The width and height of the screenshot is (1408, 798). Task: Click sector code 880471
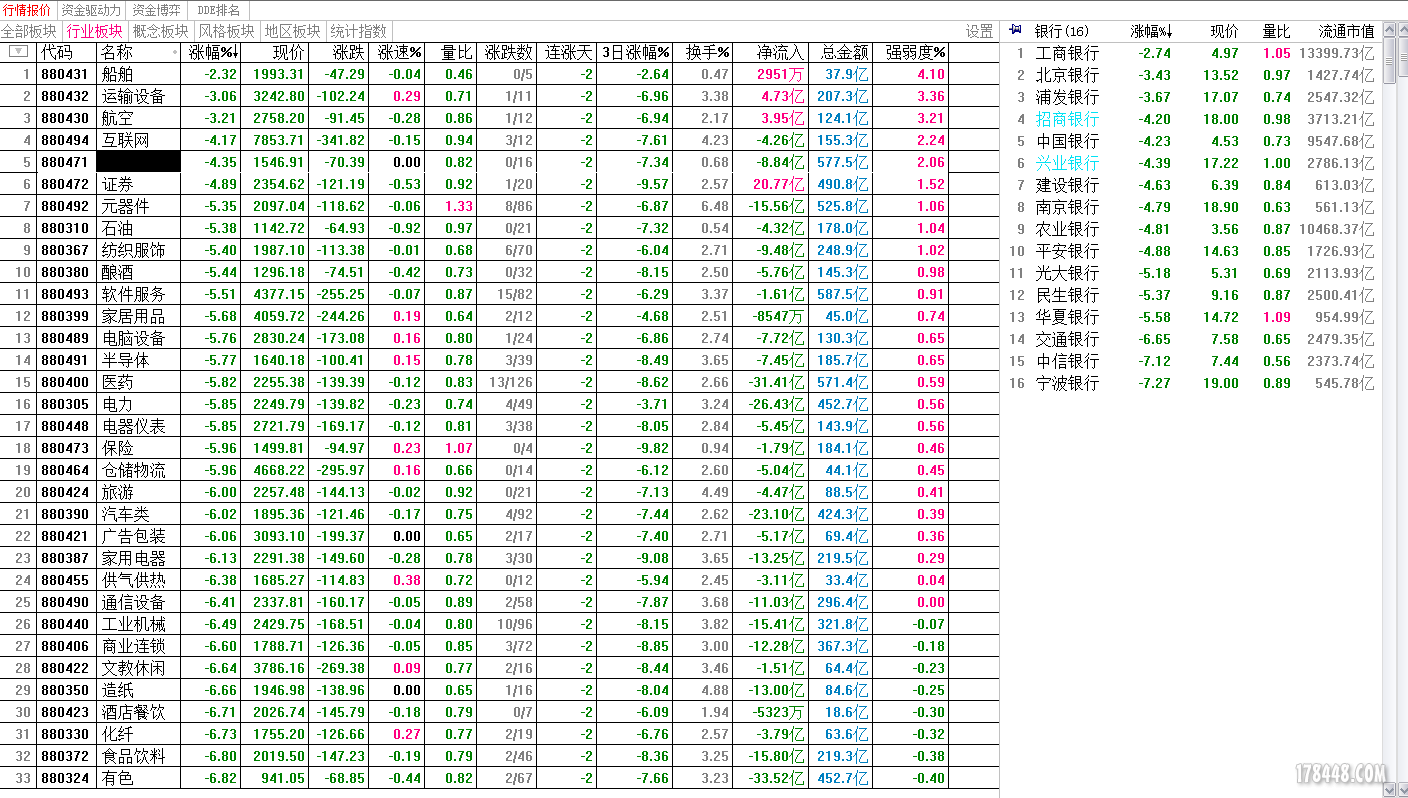(65, 162)
